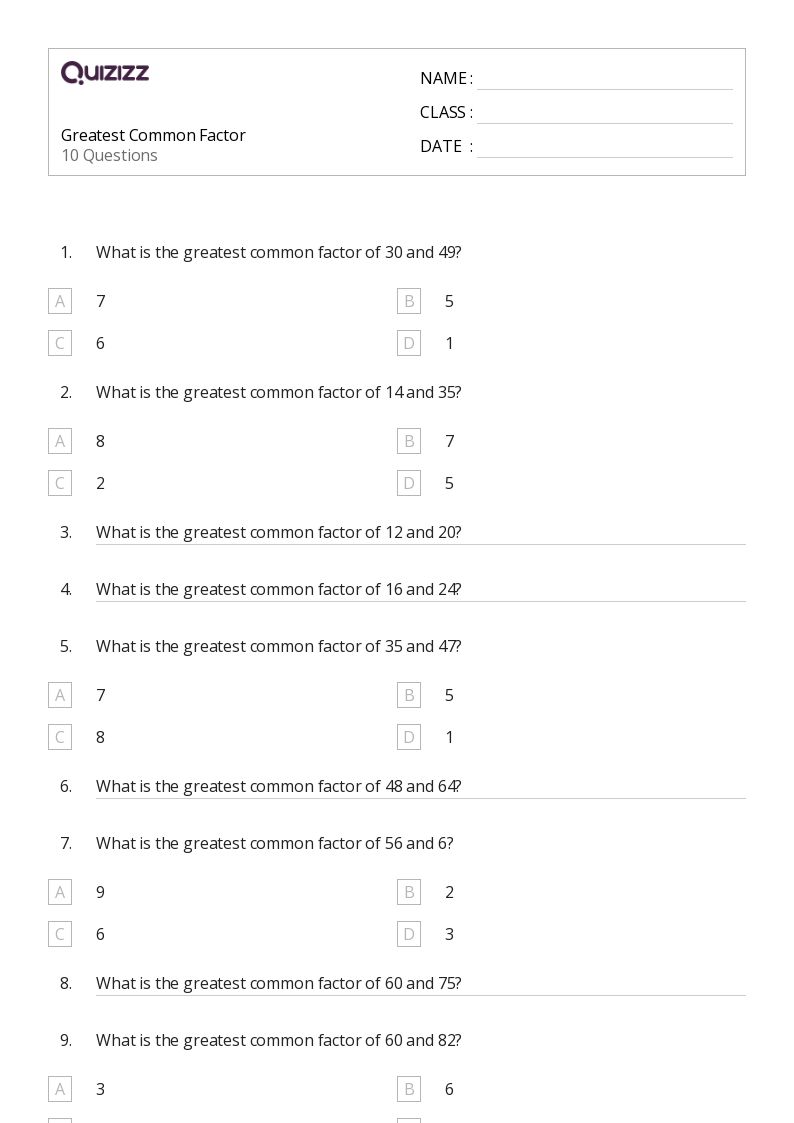
Task: Check answer box A with value 7 for question 5
Action: 60,695
